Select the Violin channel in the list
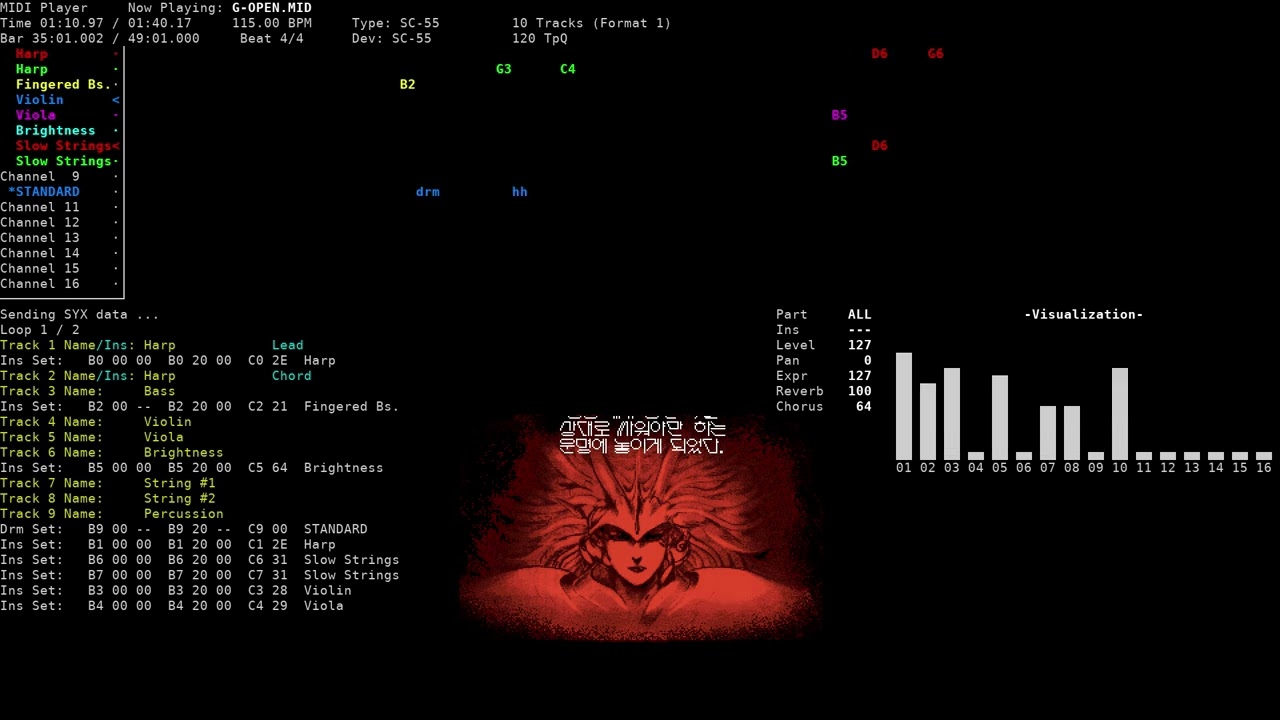The height and width of the screenshot is (720, 1280). point(60,100)
